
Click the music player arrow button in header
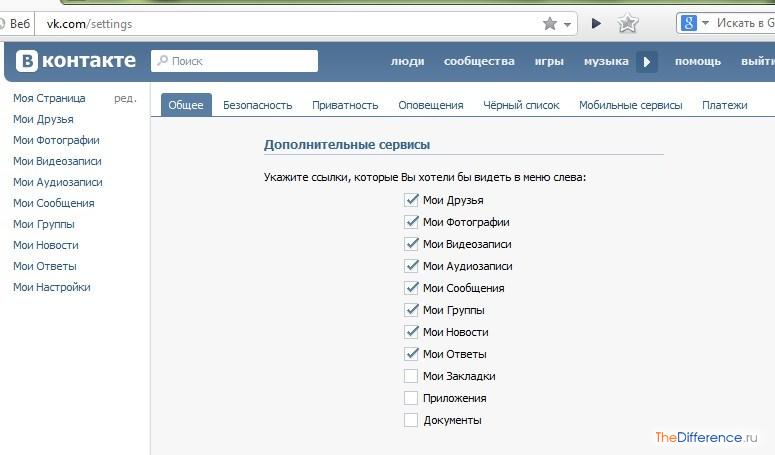[x=646, y=62]
